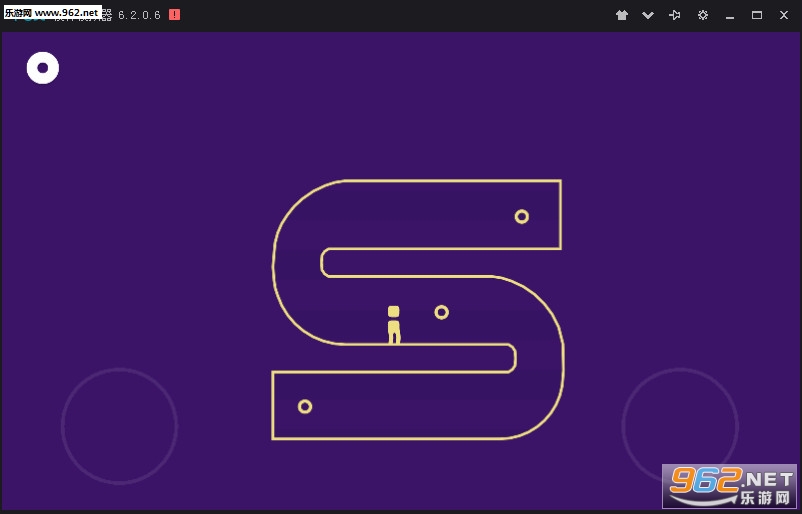This screenshot has width=802, height=514.
Task: Select the small yellow character figure
Action: pyautogui.click(x=394, y=325)
